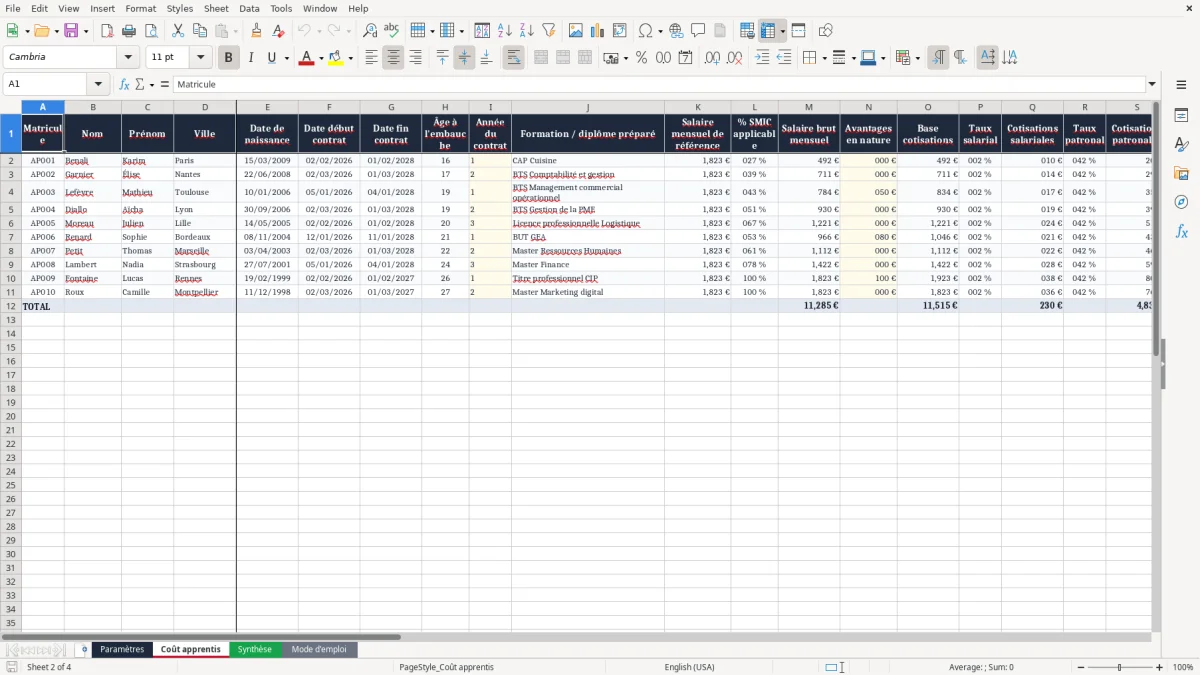This screenshot has height=675, width=1200.
Task: Click the Print icon
Action: coord(129,31)
